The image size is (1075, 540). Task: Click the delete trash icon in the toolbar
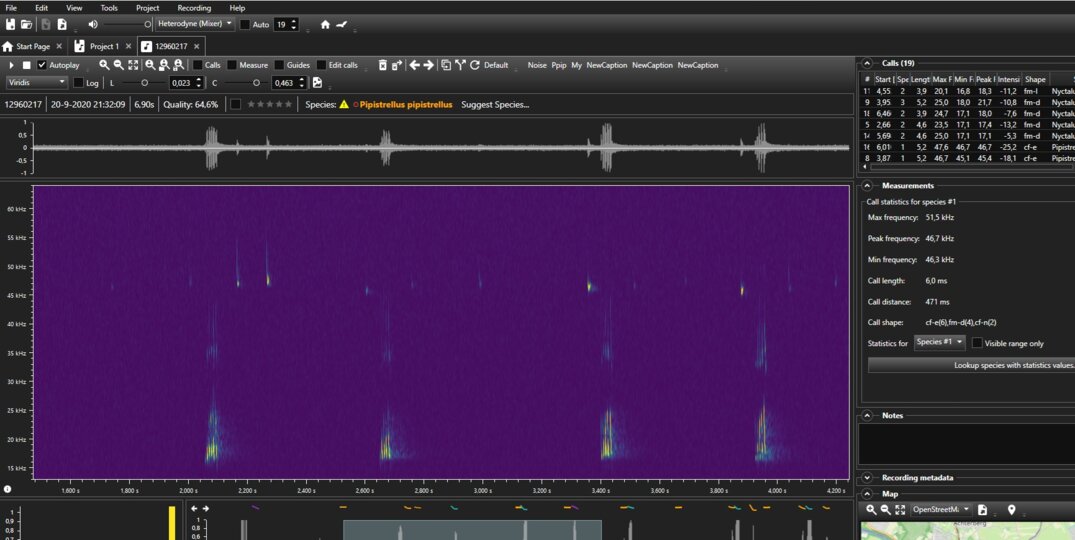pyautogui.click(x=381, y=65)
